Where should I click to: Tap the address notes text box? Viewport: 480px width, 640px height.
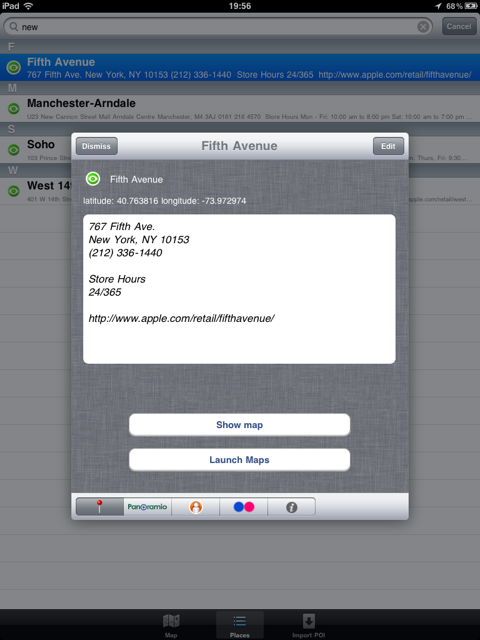239,289
